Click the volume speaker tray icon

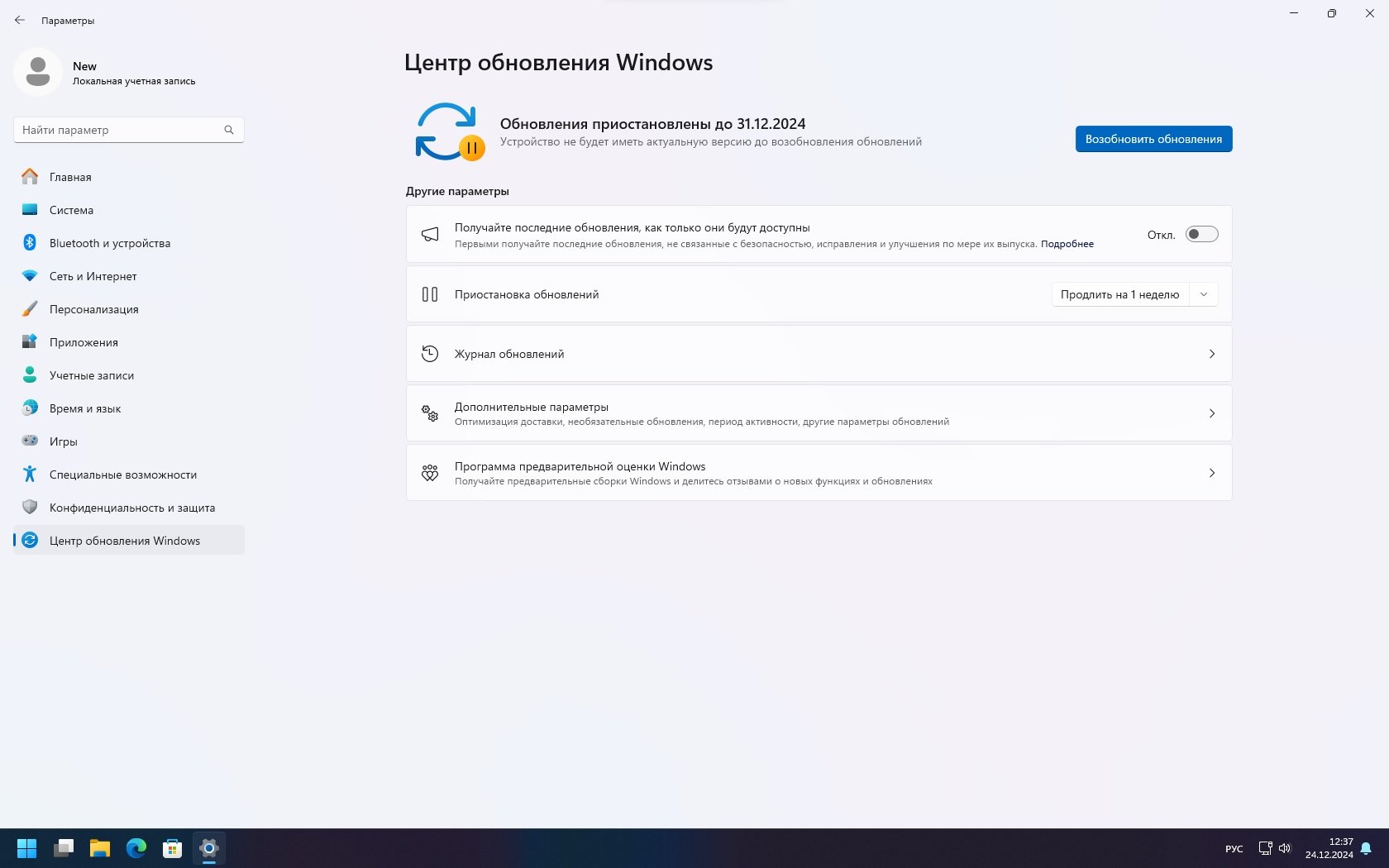[1285, 848]
